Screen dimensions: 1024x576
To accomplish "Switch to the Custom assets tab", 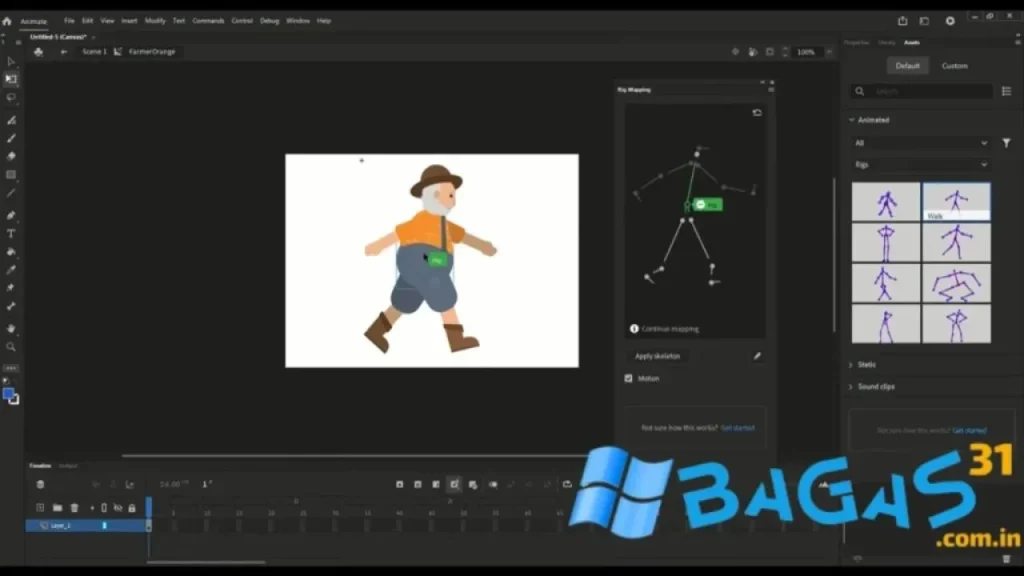I will (954, 66).
